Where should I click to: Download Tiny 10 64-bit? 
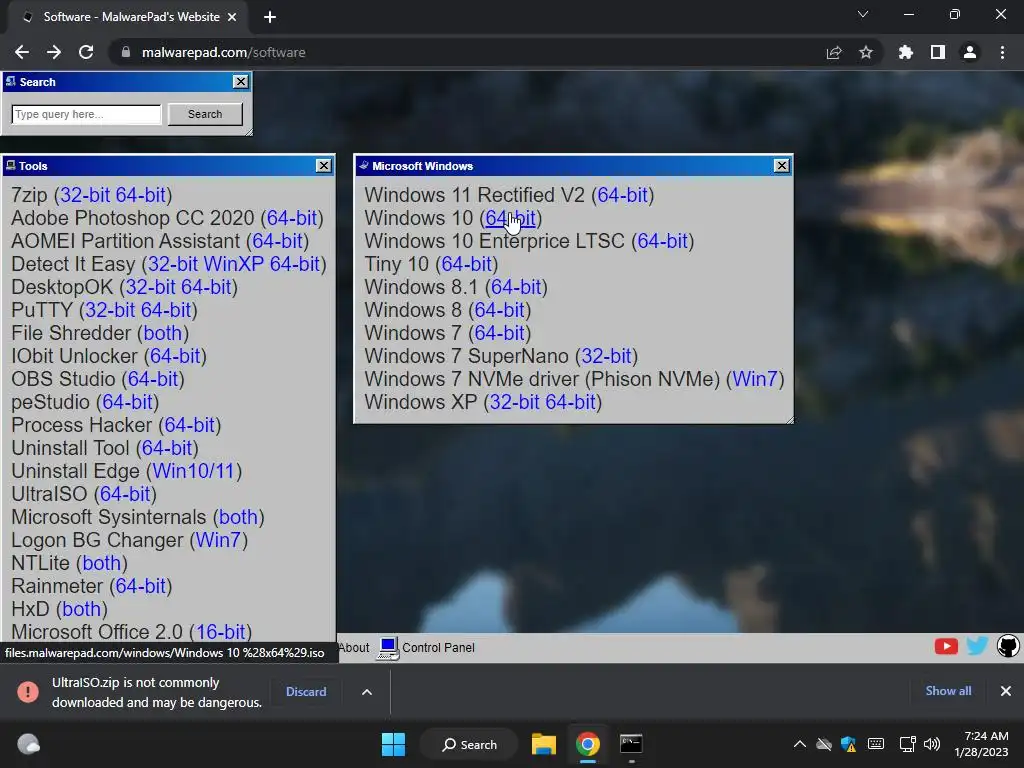pyautogui.click(x=467, y=264)
